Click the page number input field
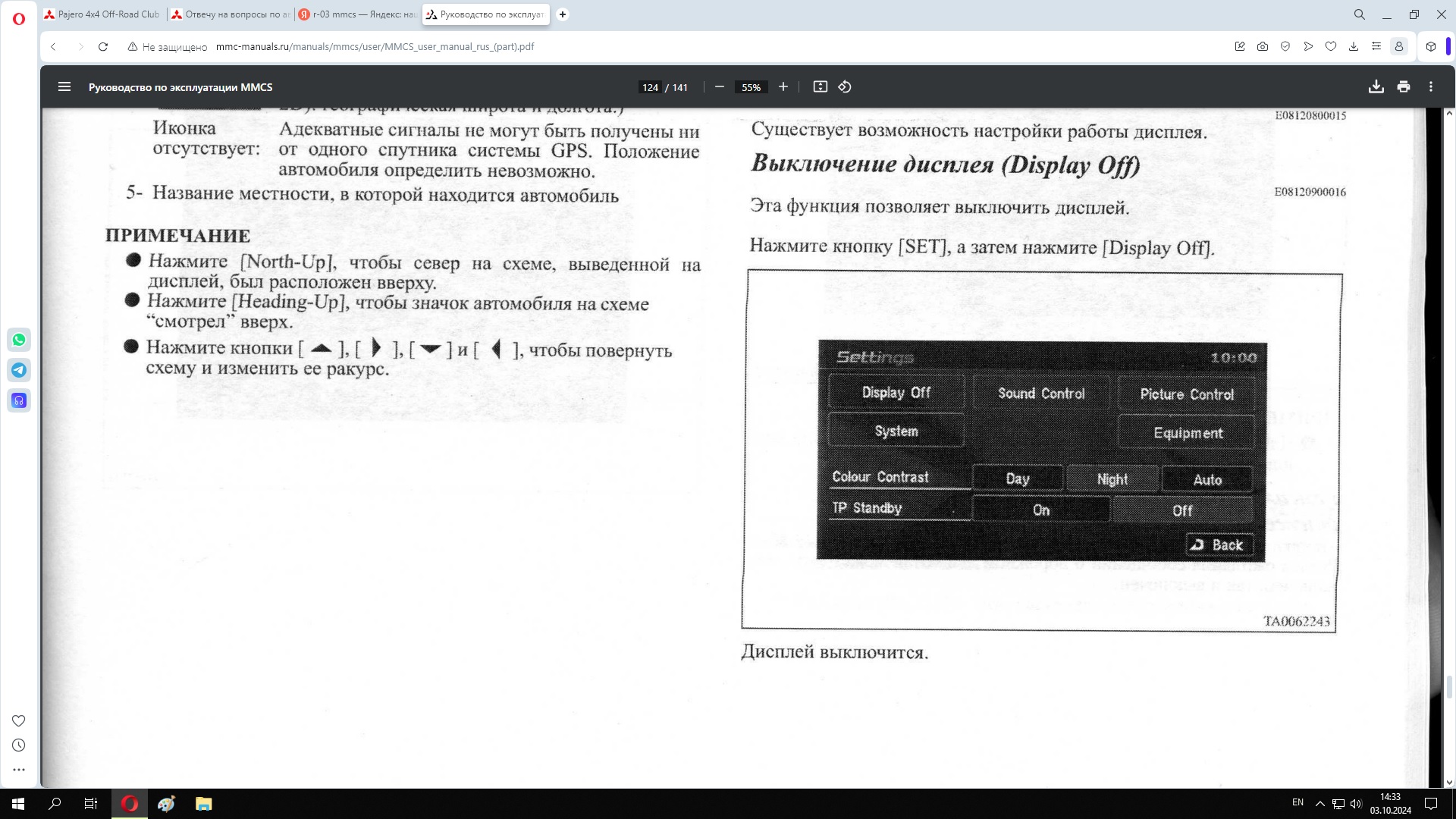The width and height of the screenshot is (1456, 819). pos(650,87)
